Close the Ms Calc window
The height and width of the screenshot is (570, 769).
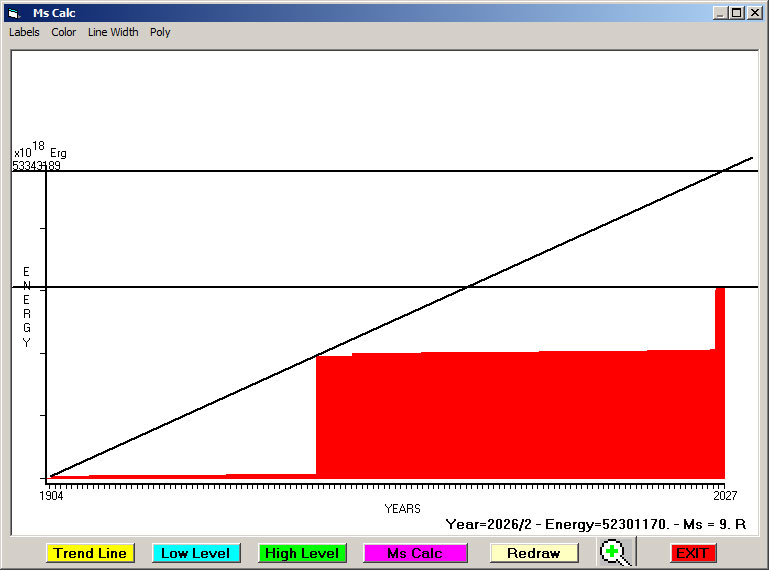click(754, 13)
